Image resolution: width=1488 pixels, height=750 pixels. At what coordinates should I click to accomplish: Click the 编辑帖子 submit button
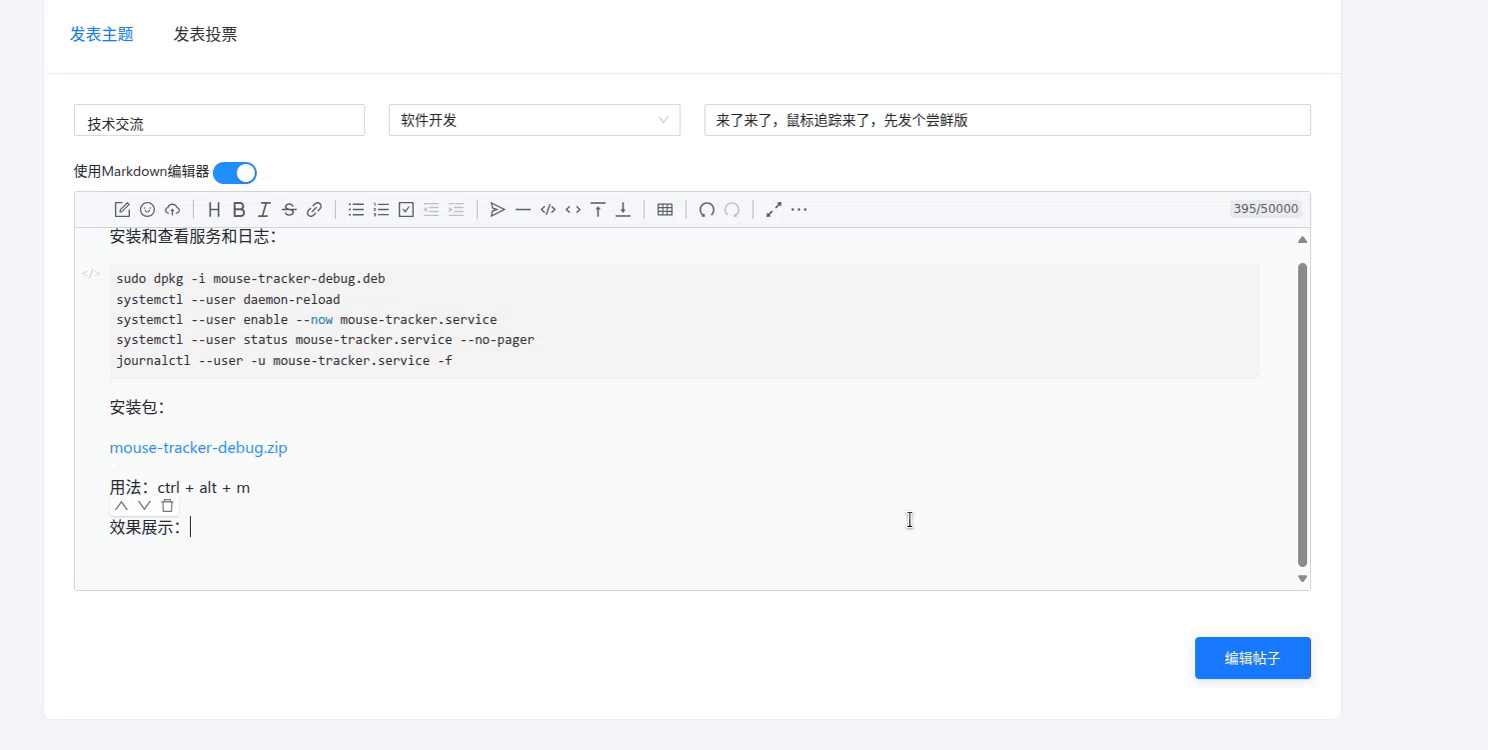pyautogui.click(x=1253, y=658)
